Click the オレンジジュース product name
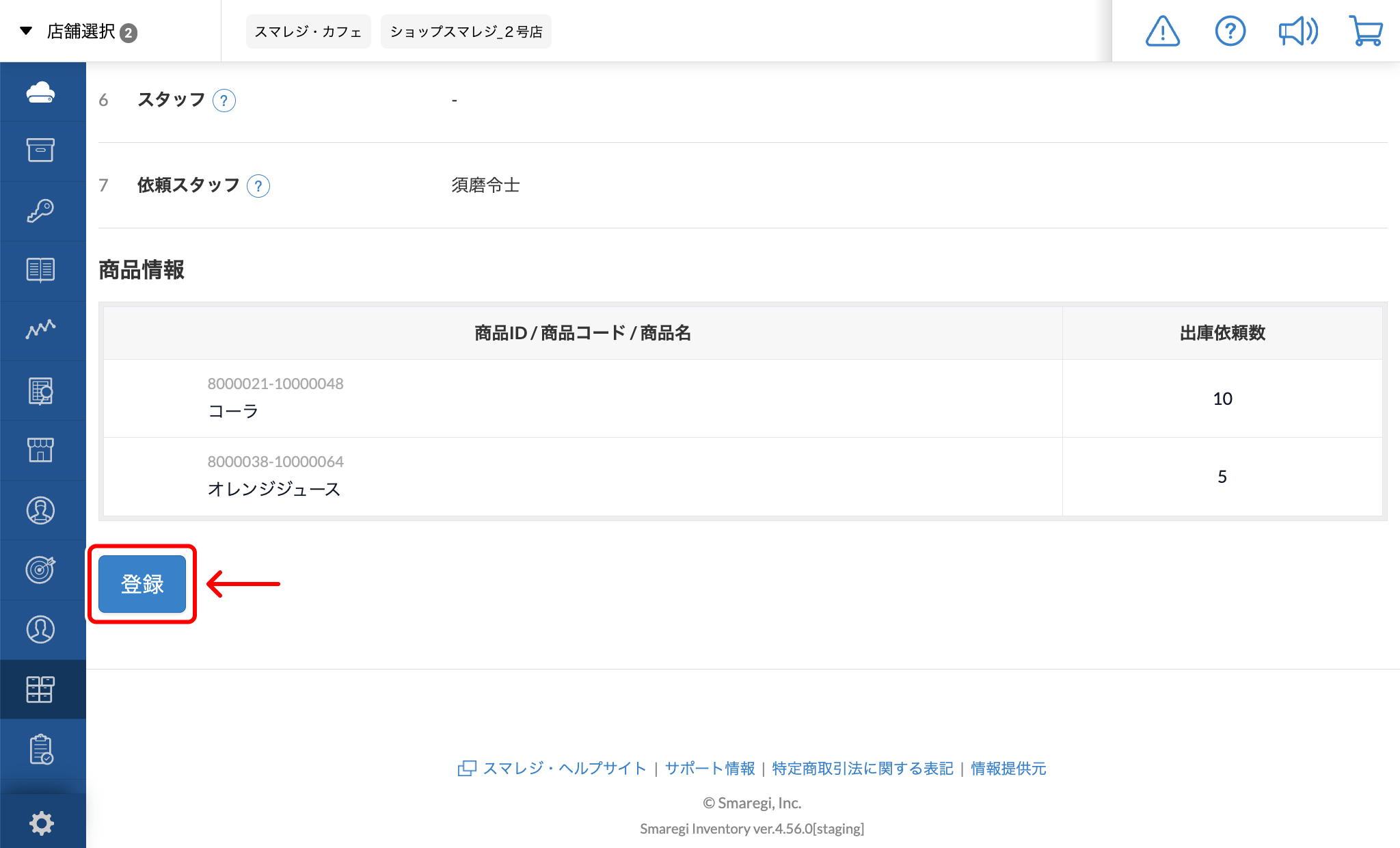 tap(274, 489)
